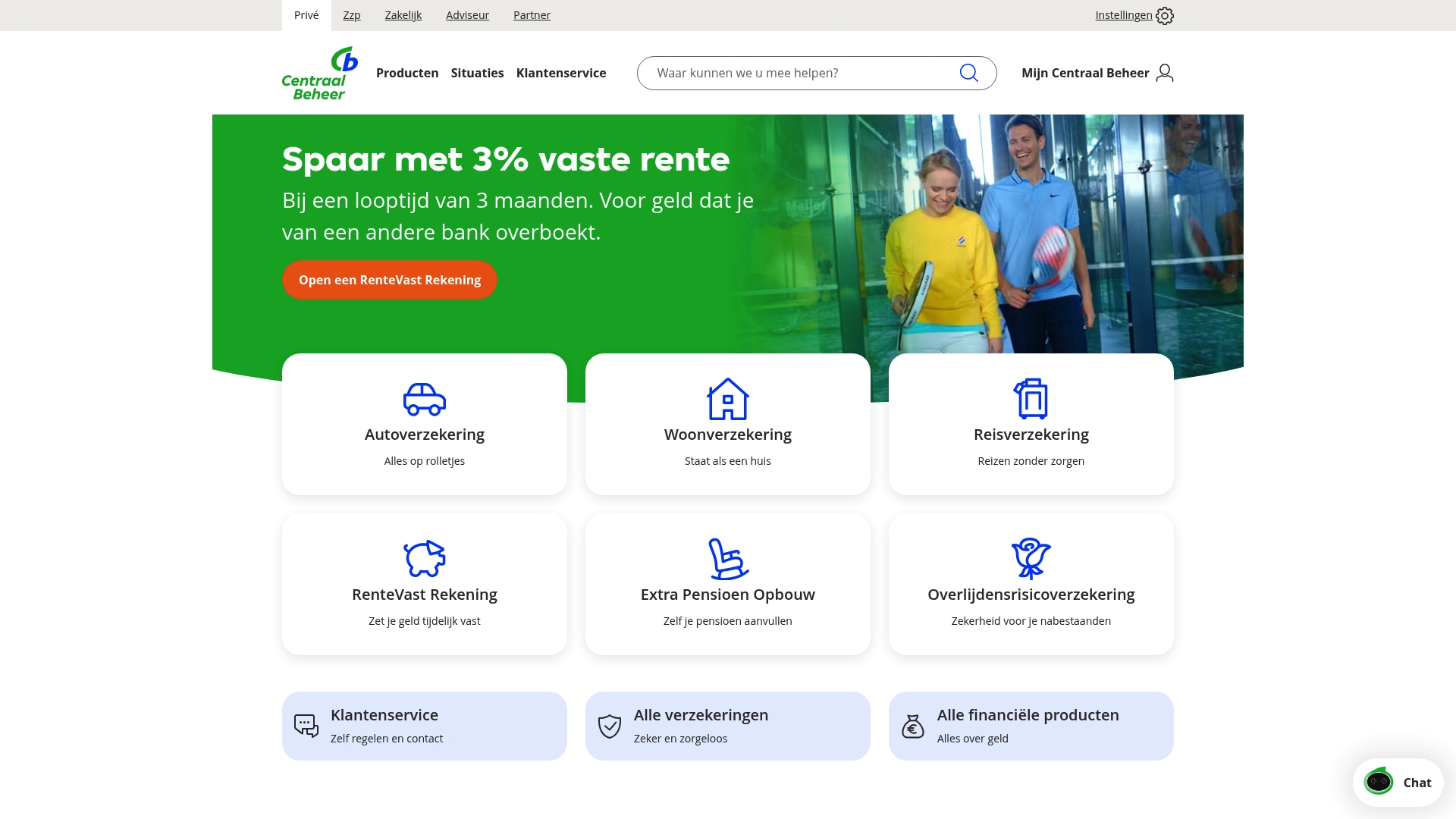The height and width of the screenshot is (819, 1456).
Task: Select the car icon for Autoverzekering
Action: click(424, 399)
